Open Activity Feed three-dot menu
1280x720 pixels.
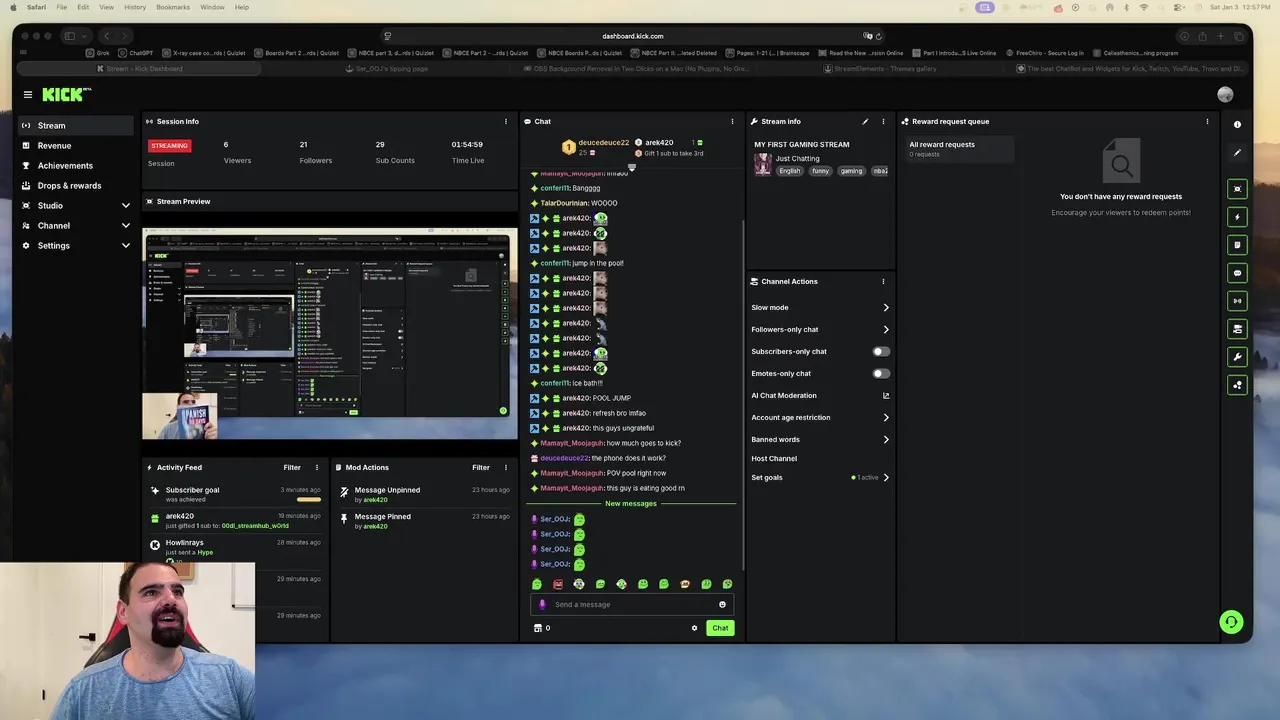pos(317,468)
